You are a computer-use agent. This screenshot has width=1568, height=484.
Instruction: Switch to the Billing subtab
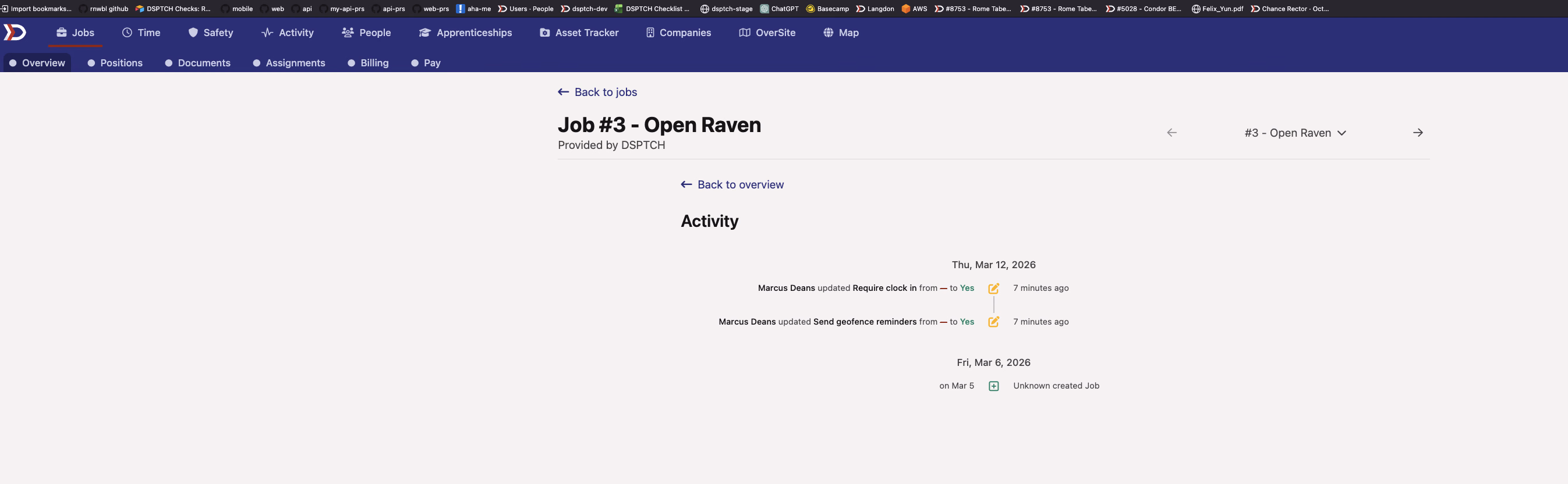[x=368, y=63]
